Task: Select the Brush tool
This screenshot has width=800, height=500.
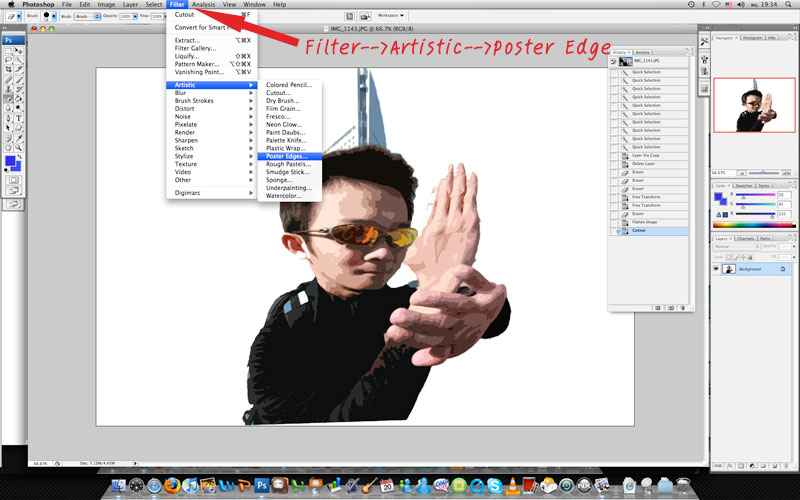Action: [19, 80]
